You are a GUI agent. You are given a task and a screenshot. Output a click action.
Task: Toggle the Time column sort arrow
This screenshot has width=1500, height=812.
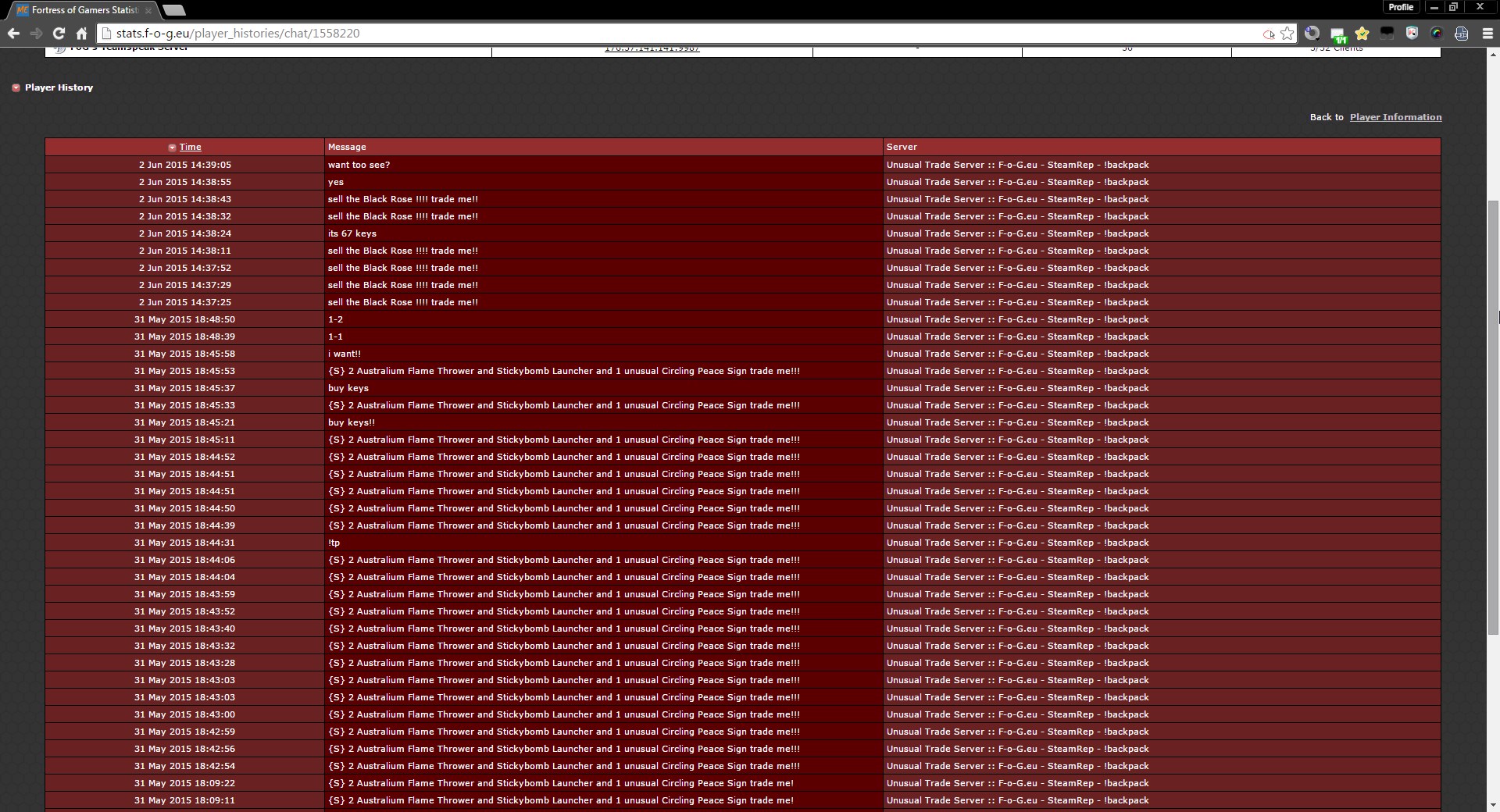[x=172, y=148]
